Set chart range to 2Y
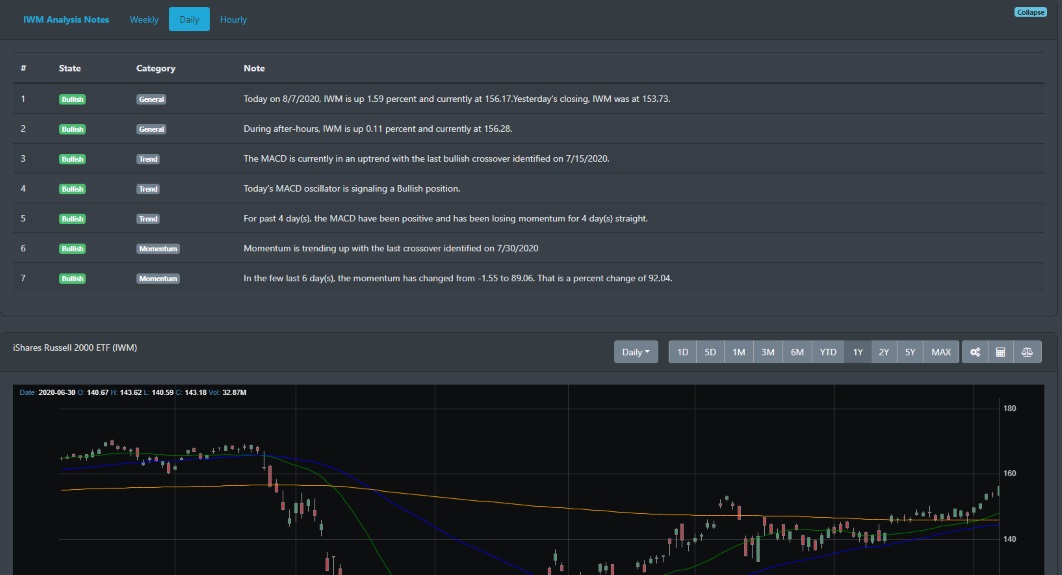The image size is (1062, 575). (x=884, y=352)
